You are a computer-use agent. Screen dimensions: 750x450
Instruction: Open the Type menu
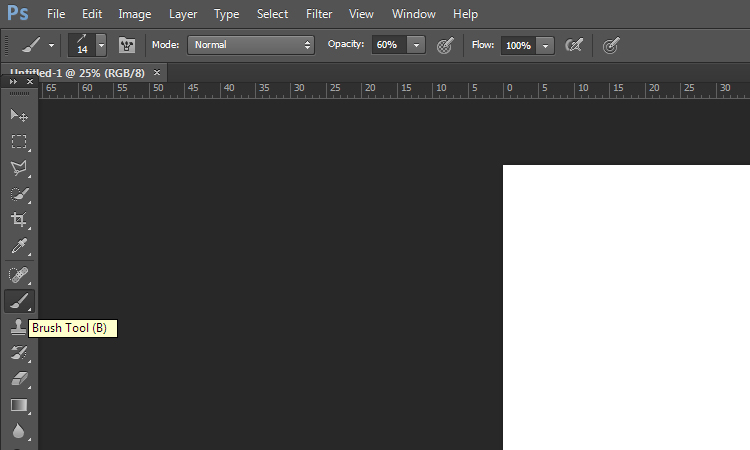point(226,14)
